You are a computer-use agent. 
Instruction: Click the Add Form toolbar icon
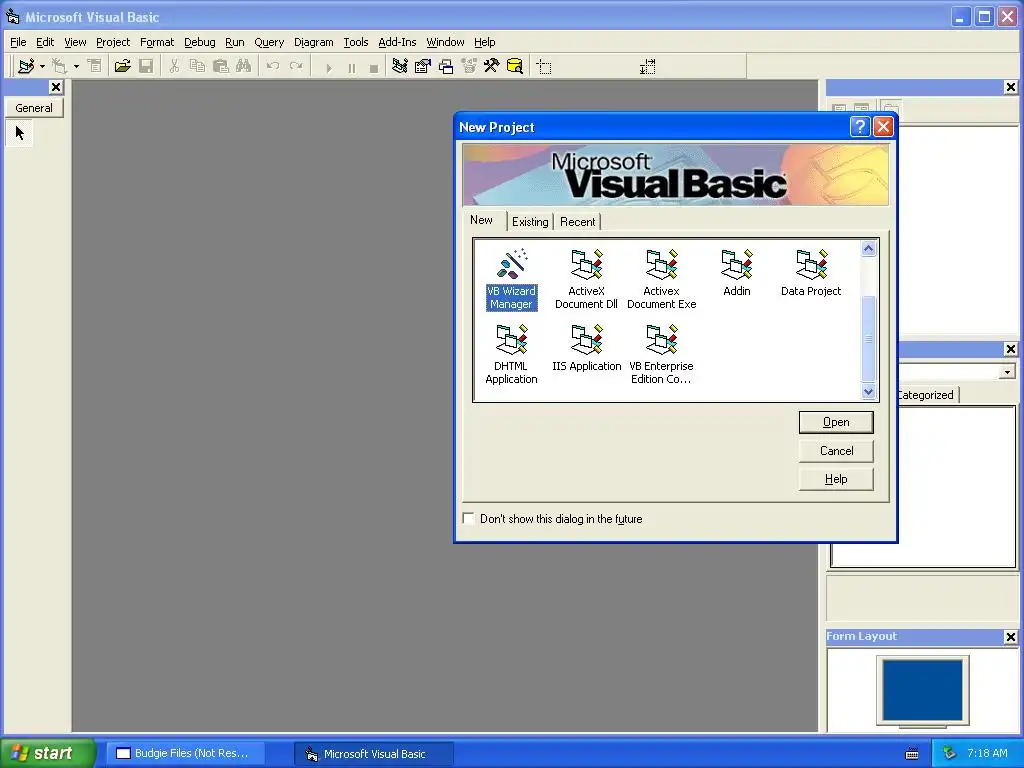click(x=60, y=67)
